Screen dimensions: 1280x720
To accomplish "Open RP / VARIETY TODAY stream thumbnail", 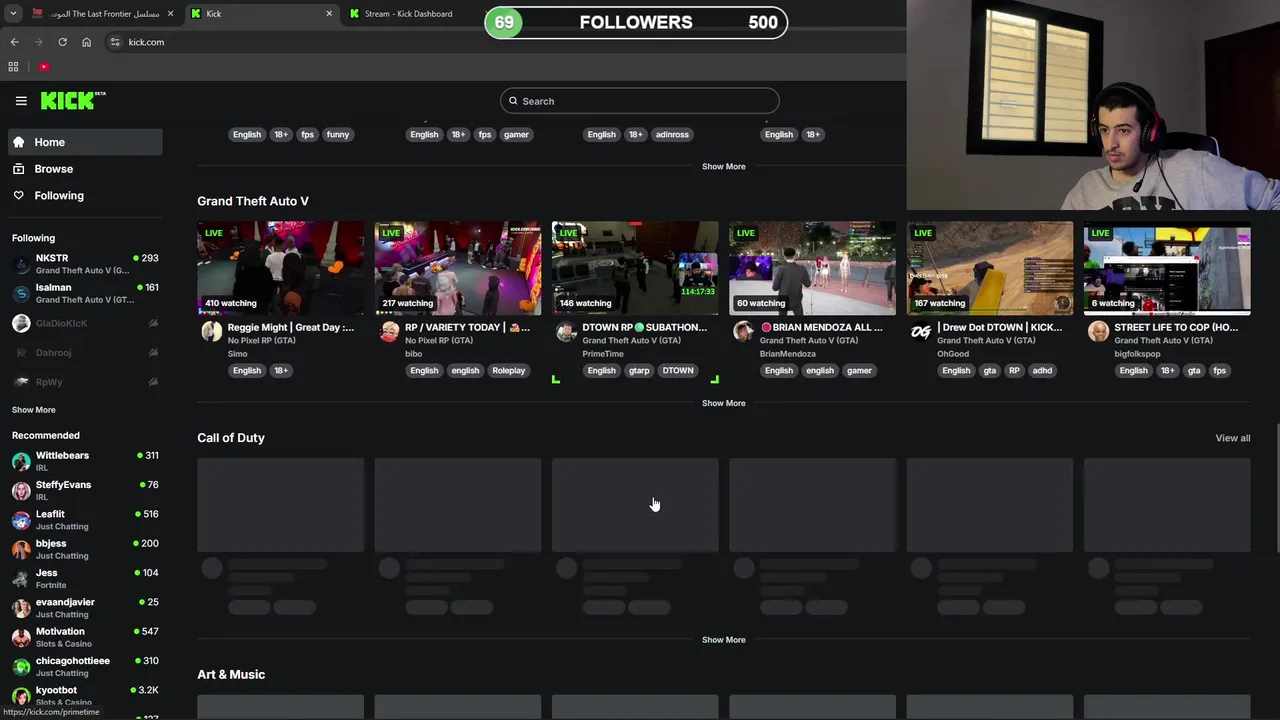I will [x=458, y=268].
